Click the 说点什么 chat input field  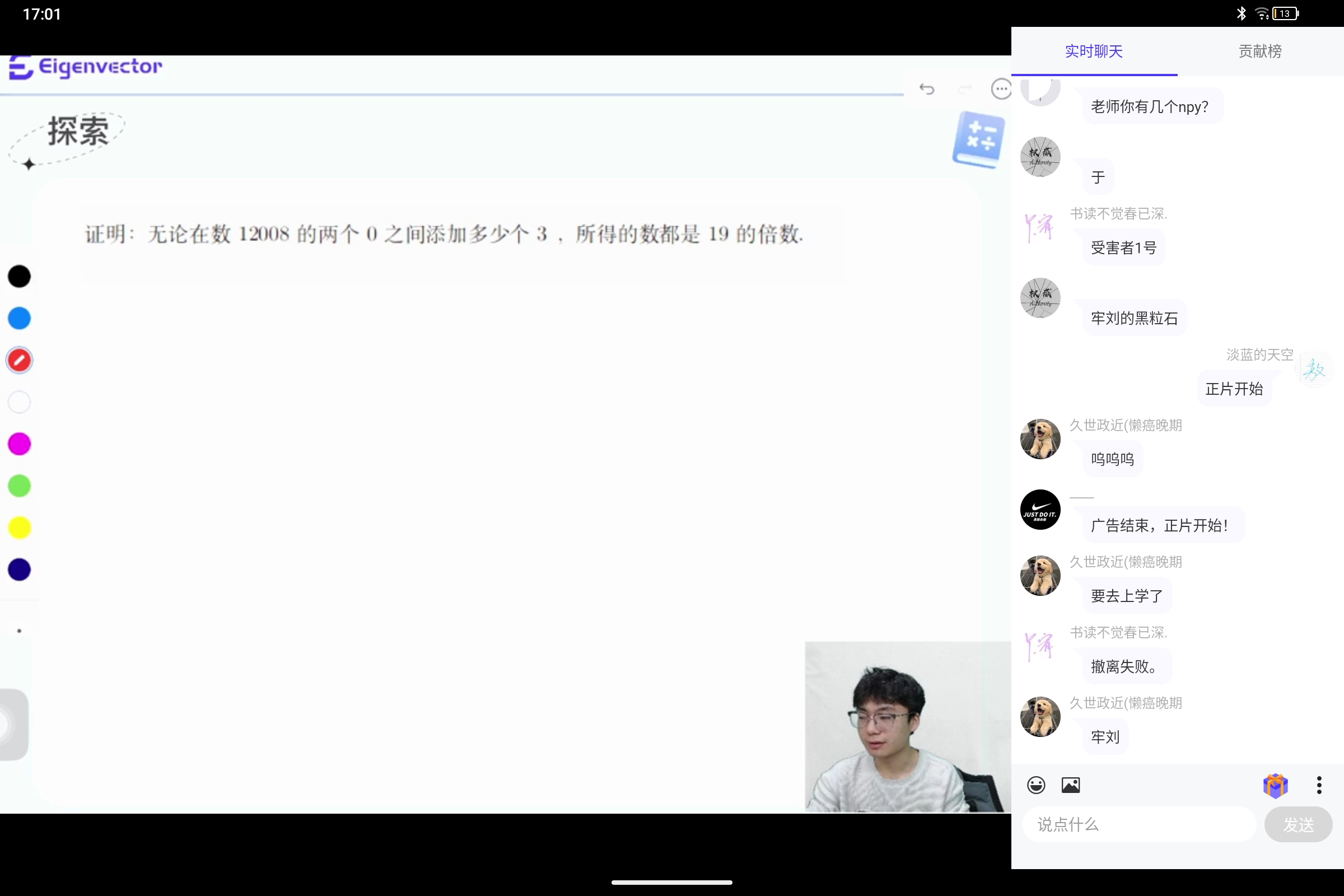coord(1139,824)
